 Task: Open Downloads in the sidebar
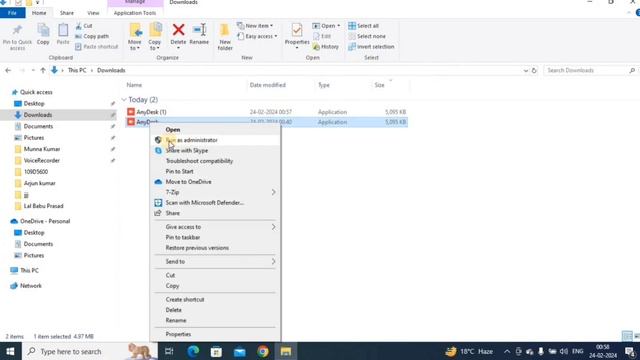pyautogui.click(x=38, y=115)
